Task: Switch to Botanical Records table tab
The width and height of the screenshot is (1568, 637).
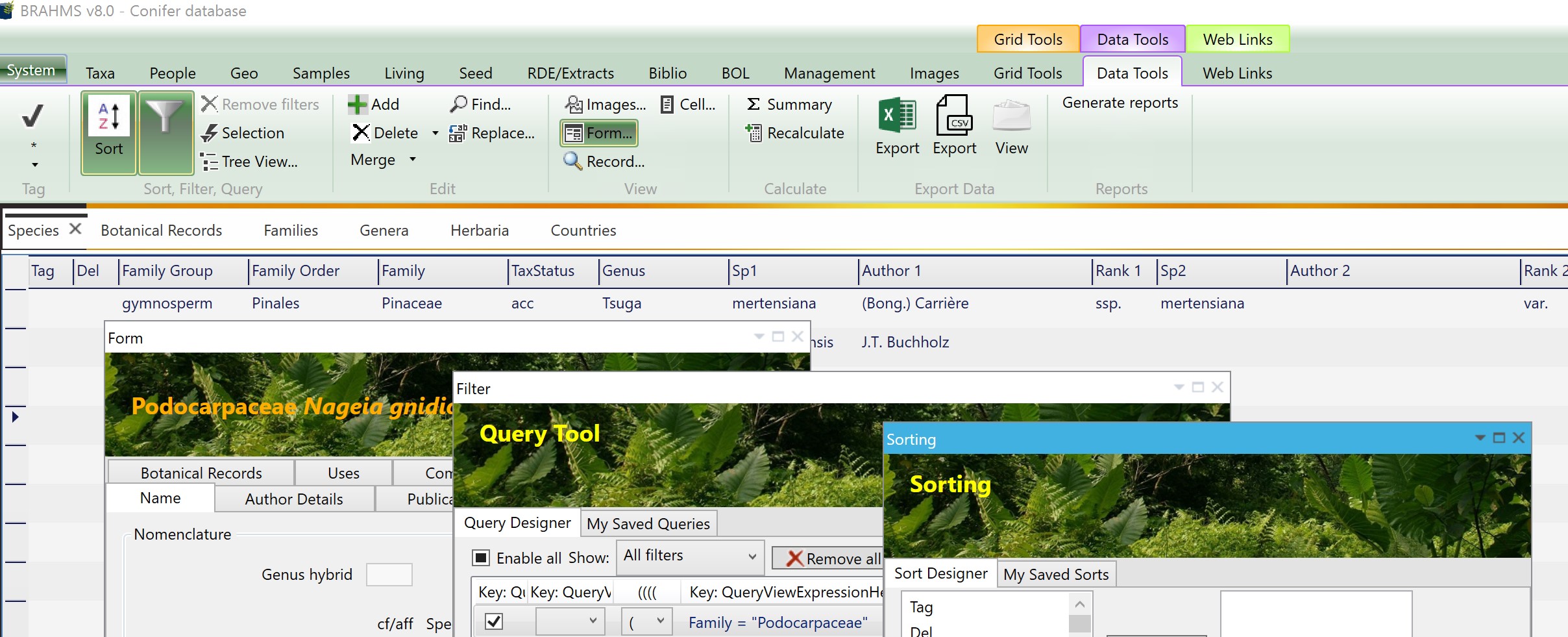Action: pyautogui.click(x=162, y=231)
